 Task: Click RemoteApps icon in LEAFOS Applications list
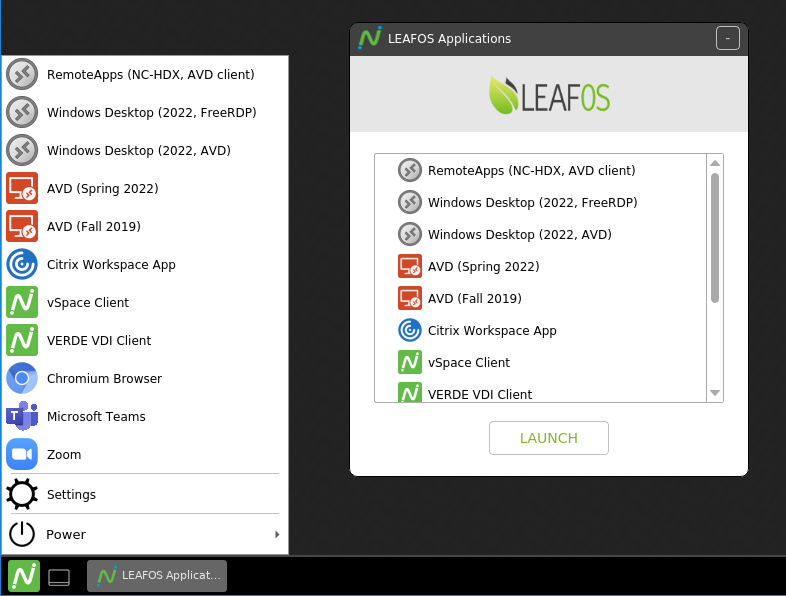pyautogui.click(x=410, y=170)
